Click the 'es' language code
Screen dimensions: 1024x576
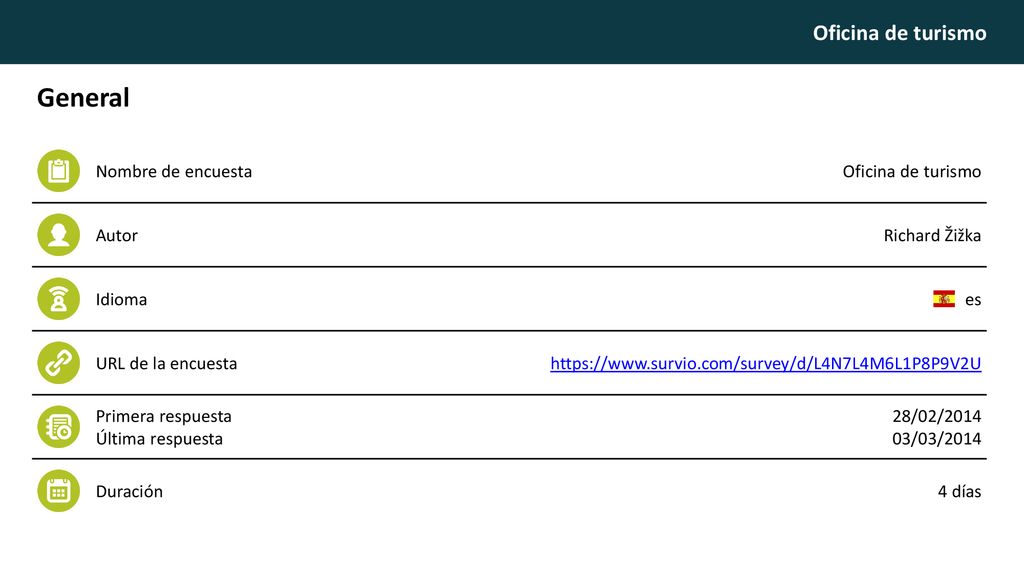(973, 300)
